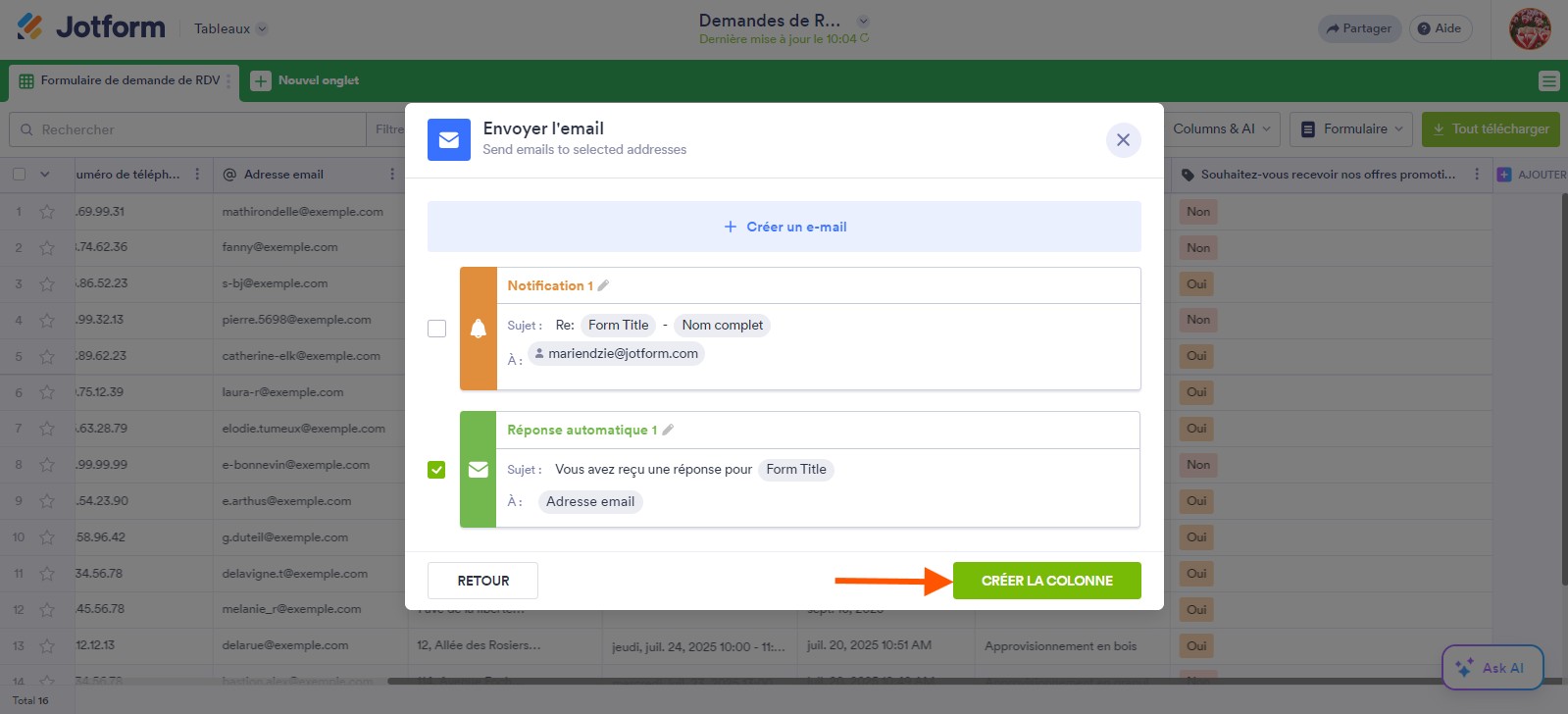Click the green envelope autoresponder icon
1568x714 pixels.
point(479,470)
